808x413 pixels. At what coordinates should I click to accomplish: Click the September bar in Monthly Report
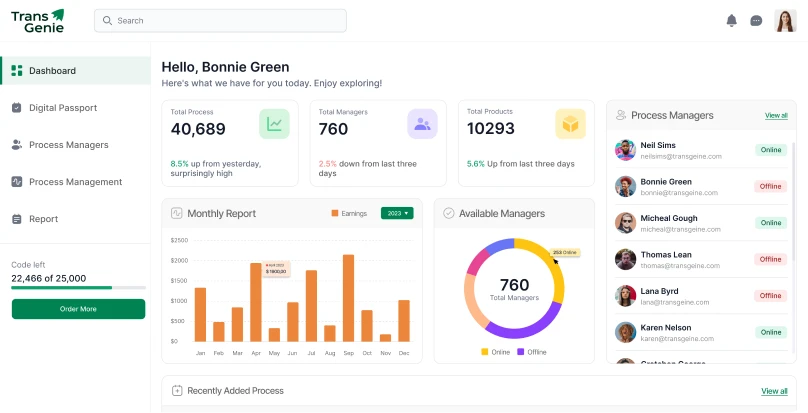(x=348, y=298)
